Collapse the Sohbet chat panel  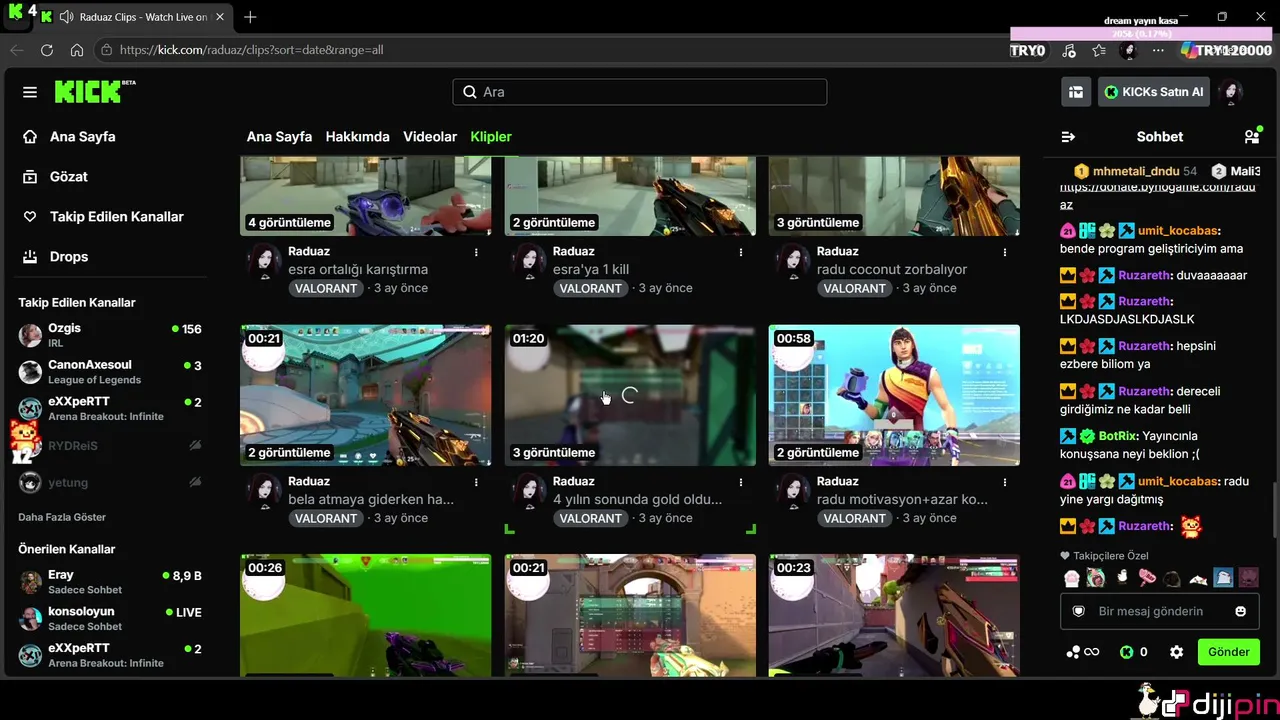(x=1068, y=137)
